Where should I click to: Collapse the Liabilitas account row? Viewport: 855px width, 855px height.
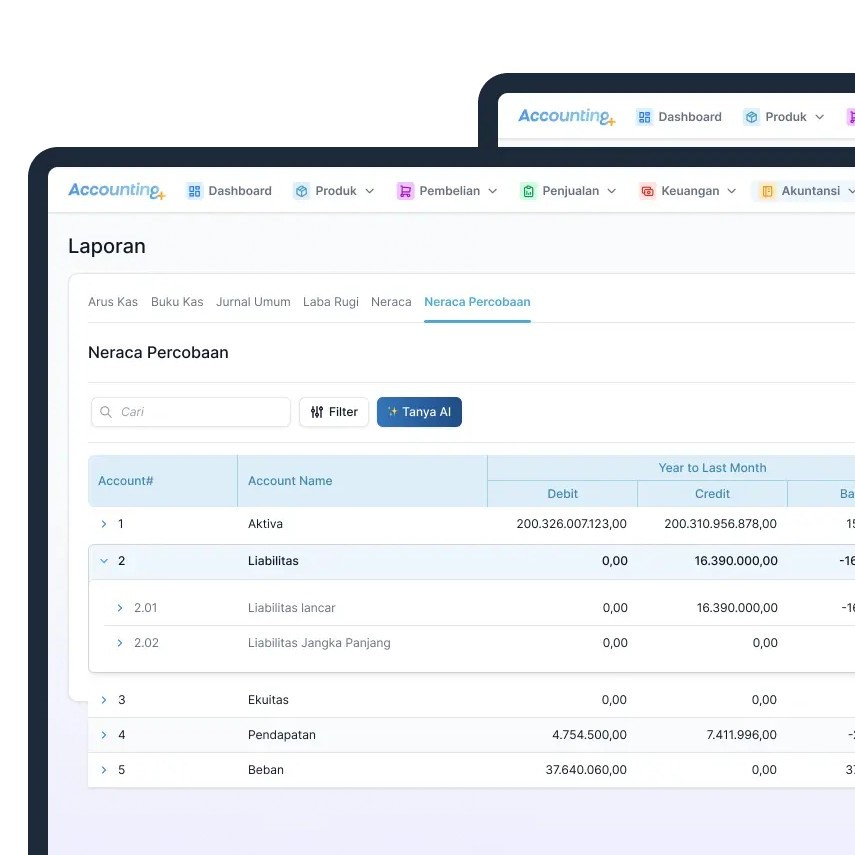(x=104, y=561)
